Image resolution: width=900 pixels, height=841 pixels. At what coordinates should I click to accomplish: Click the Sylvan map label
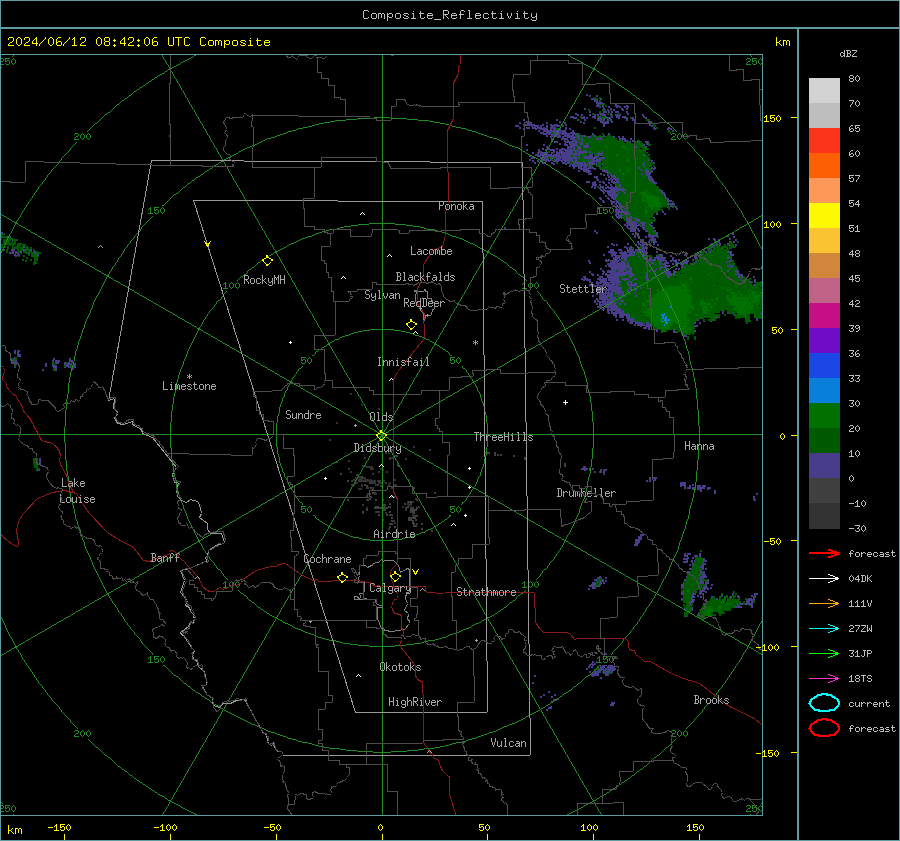click(x=382, y=295)
